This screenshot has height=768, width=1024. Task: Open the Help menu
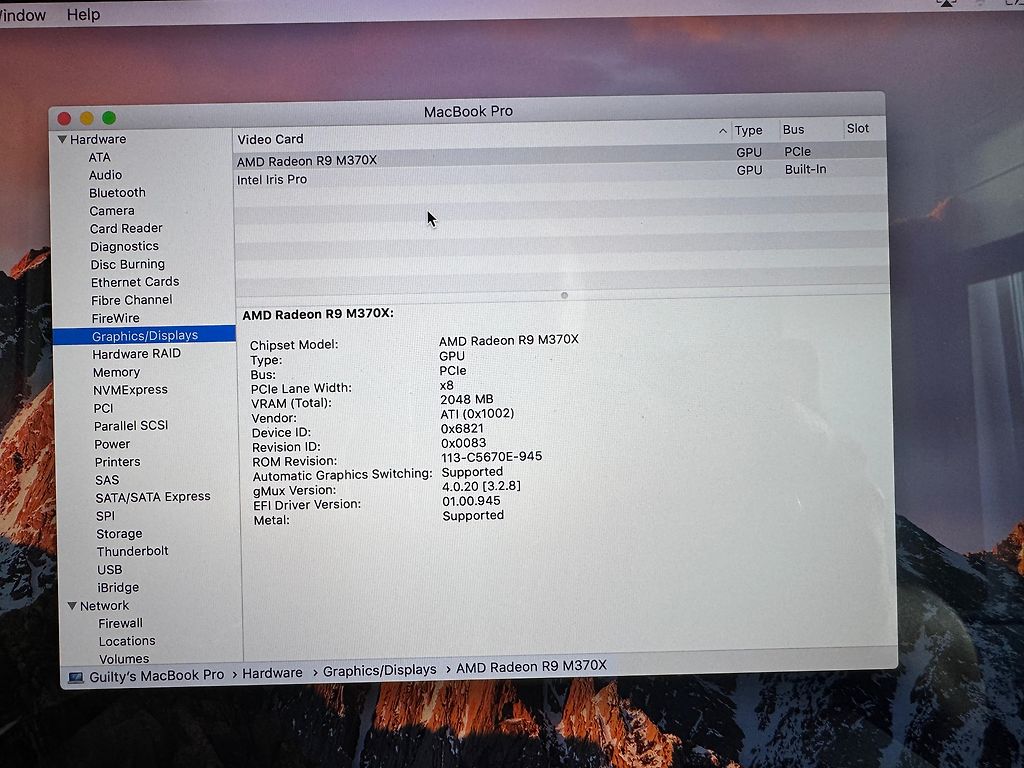tap(84, 14)
